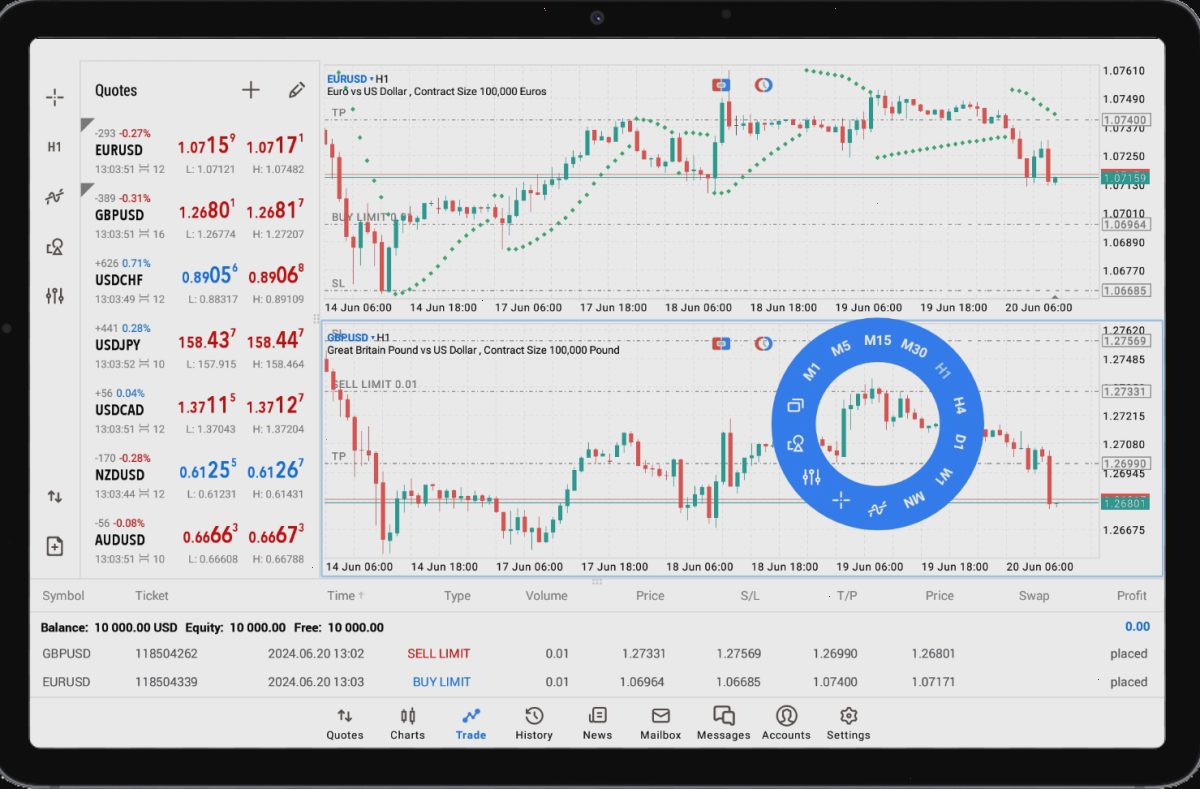Choose H4 timeframe in radial menu
Image resolution: width=1200 pixels, height=789 pixels.
(x=958, y=405)
